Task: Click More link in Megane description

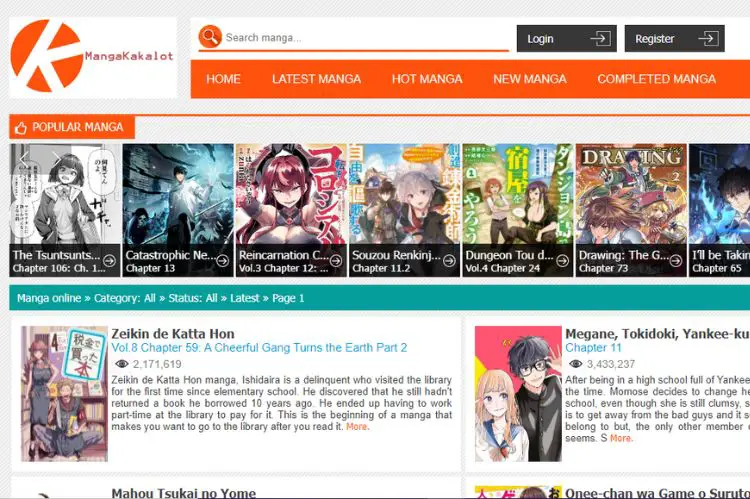Action: pos(620,439)
